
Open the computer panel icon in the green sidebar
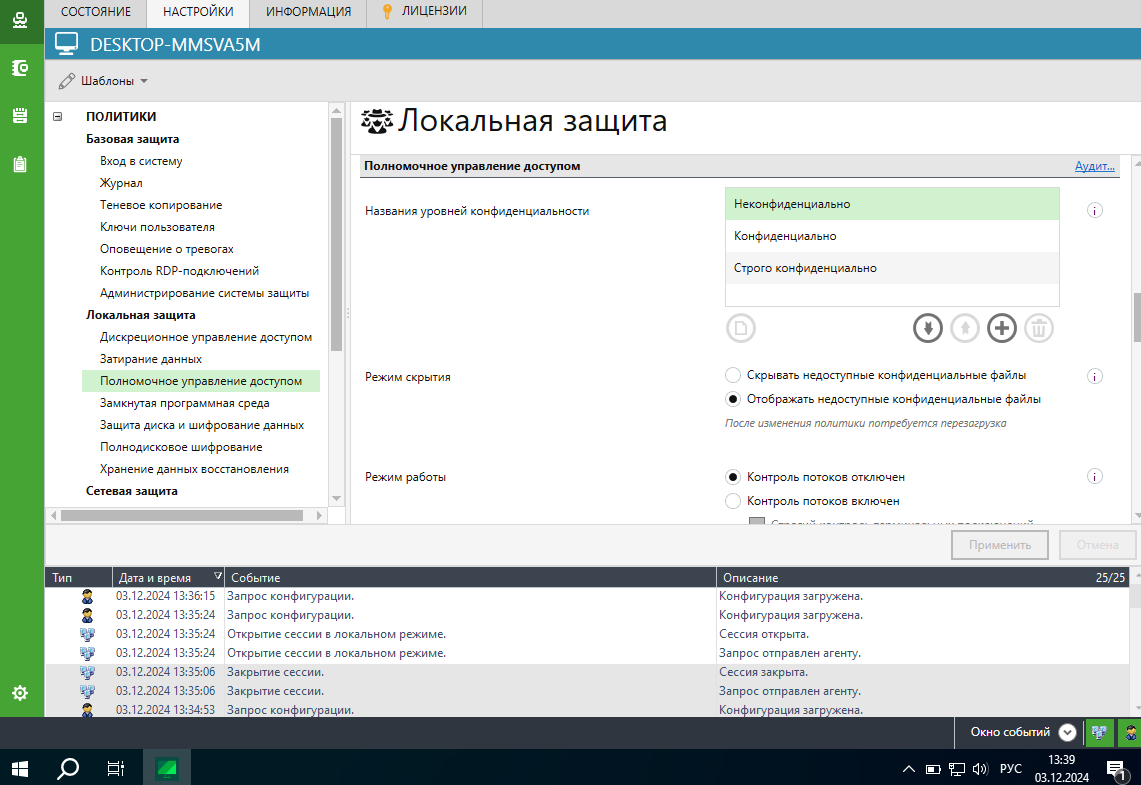tap(20, 20)
